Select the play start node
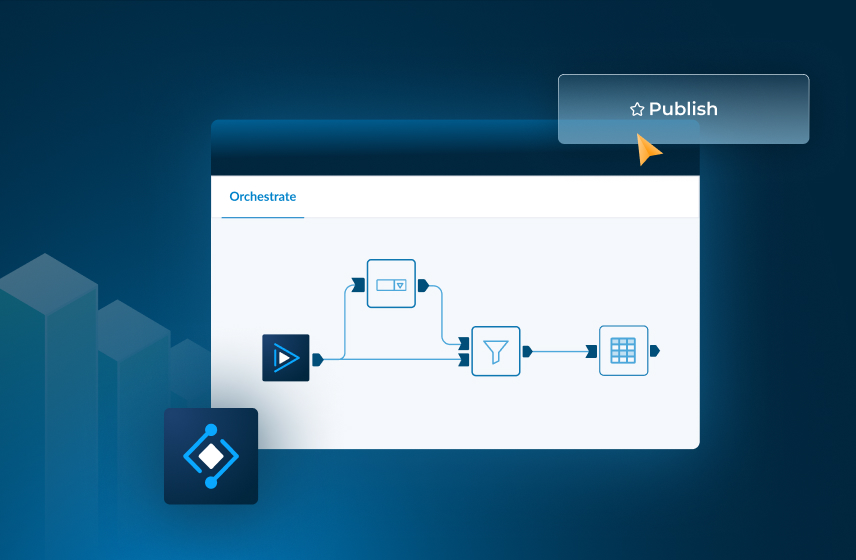Image resolution: width=856 pixels, height=560 pixels. (286, 358)
